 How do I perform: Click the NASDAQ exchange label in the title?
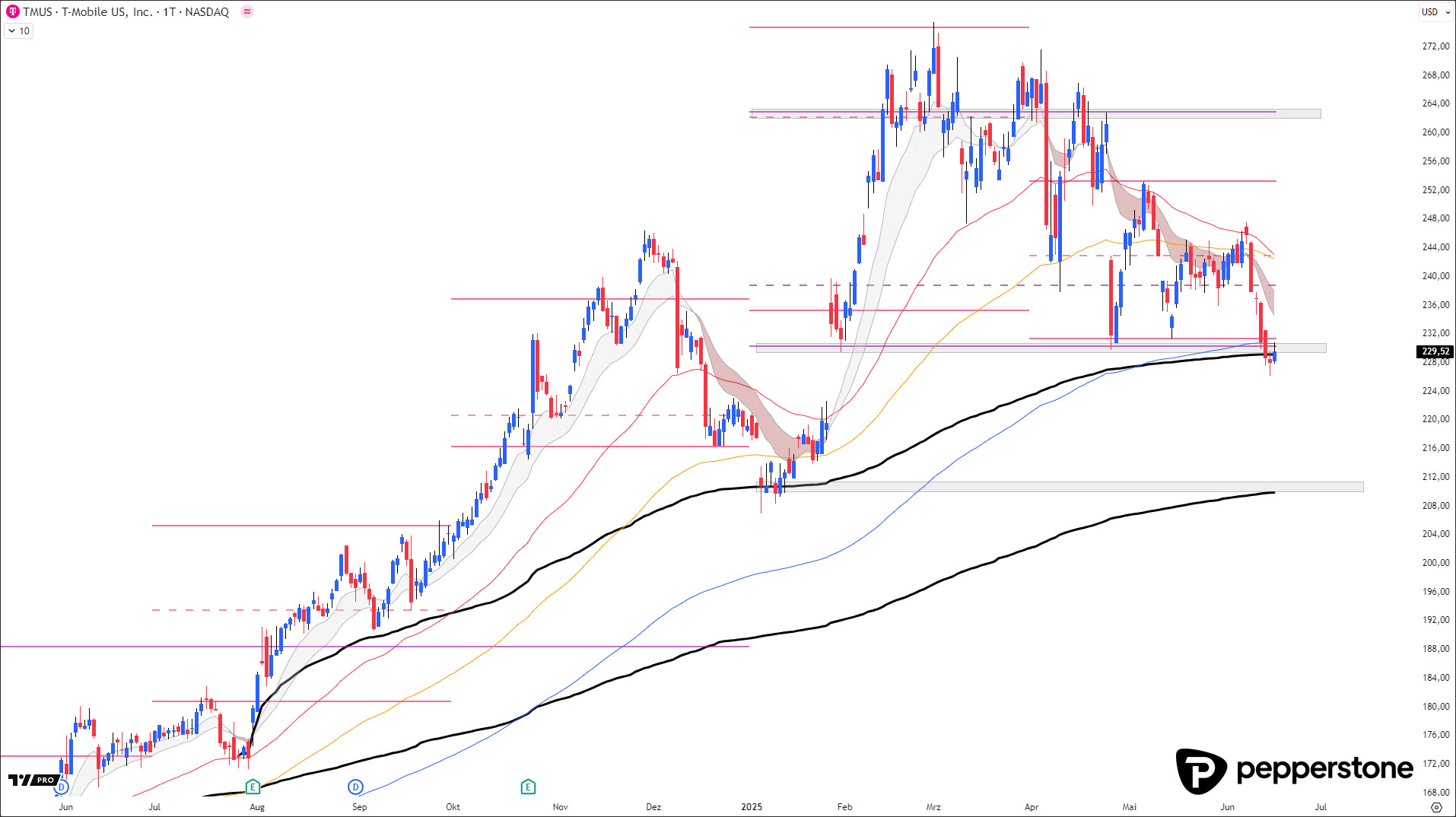coord(207,11)
